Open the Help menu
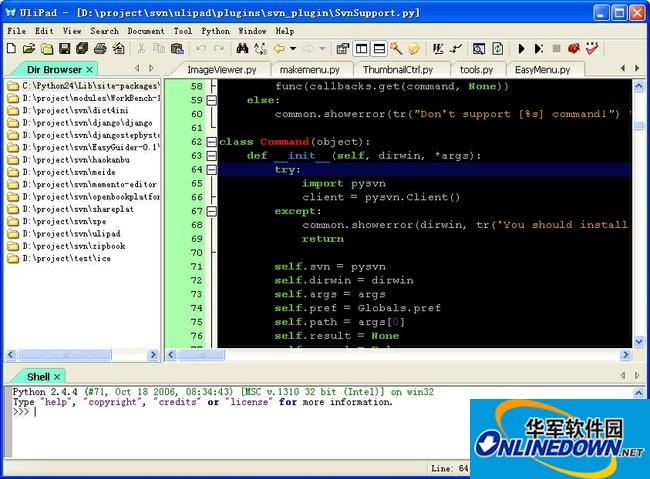The height and width of the screenshot is (479, 650). [x=285, y=31]
